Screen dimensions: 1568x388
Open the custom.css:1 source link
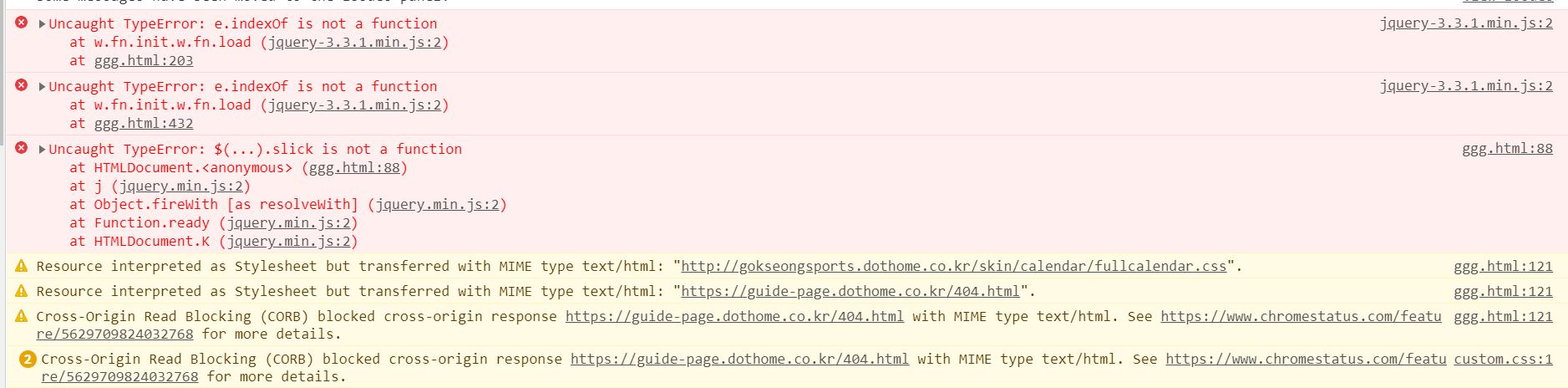1503,359
